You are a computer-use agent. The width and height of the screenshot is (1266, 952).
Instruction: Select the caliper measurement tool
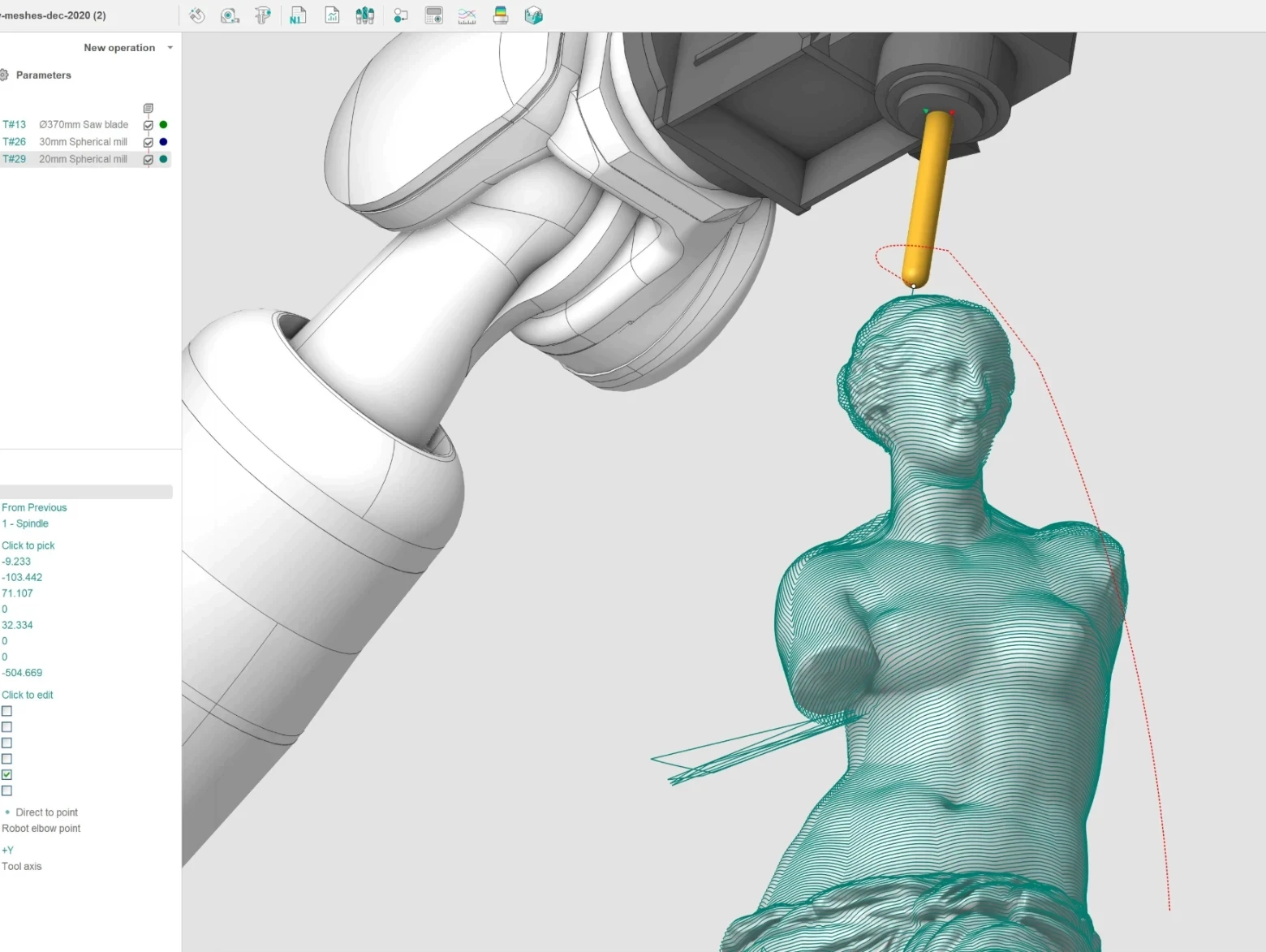pyautogui.click(x=263, y=15)
